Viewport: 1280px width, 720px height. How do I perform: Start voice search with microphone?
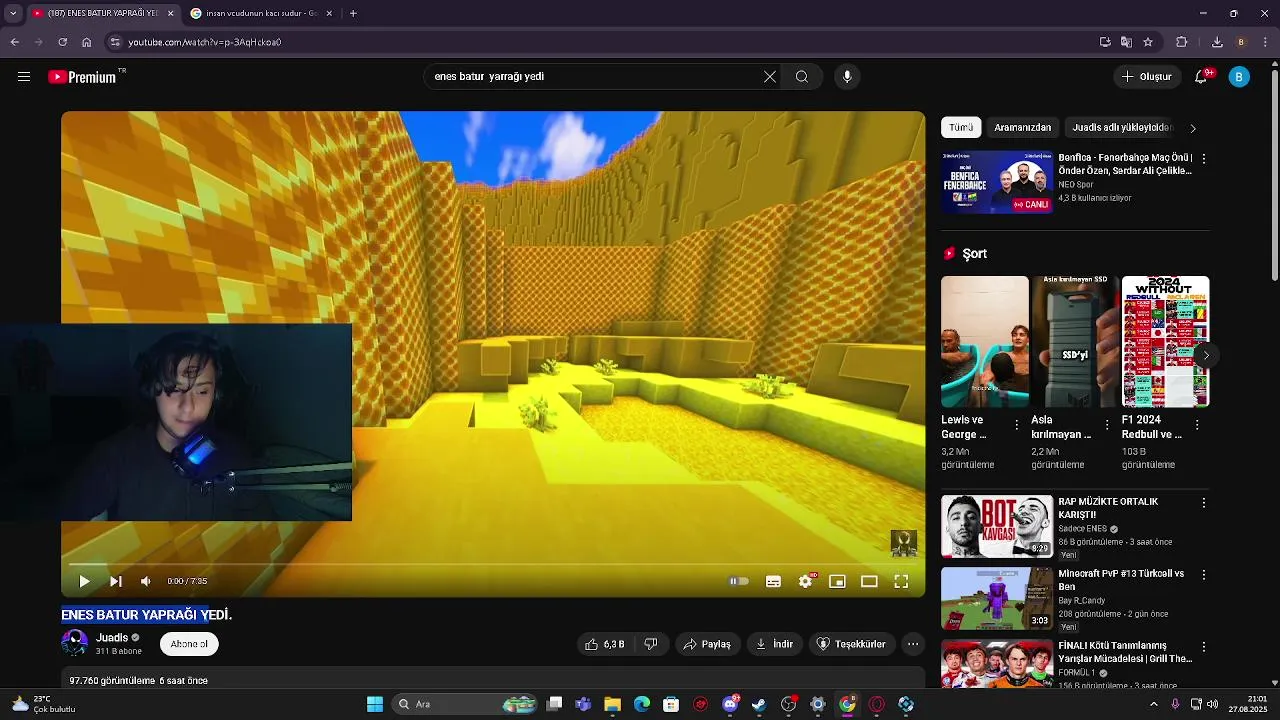[847, 77]
